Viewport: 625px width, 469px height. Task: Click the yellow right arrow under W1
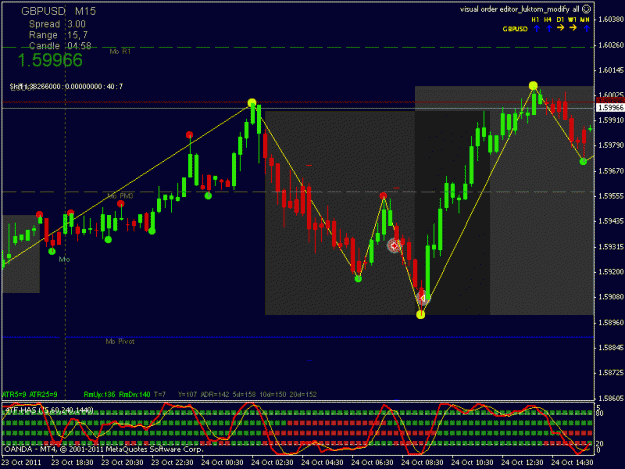tap(573, 28)
